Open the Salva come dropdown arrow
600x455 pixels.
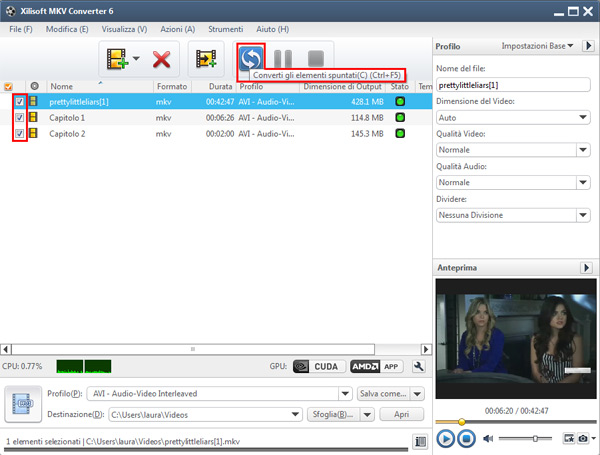tap(417, 393)
